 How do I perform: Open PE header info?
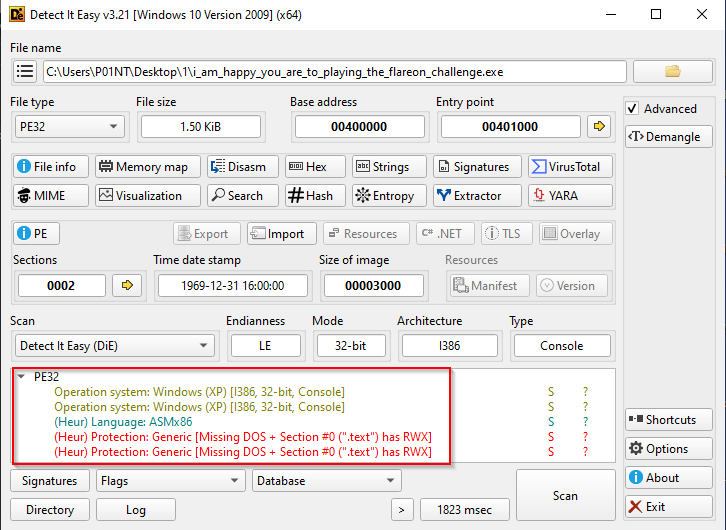36,233
